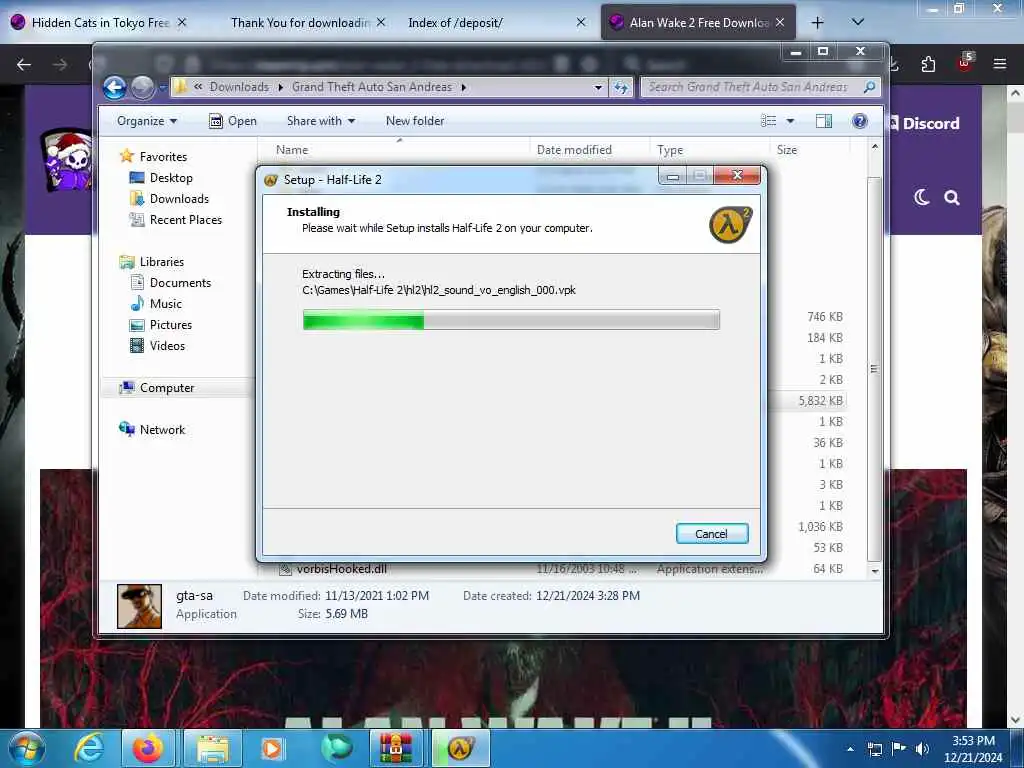The height and width of the screenshot is (768, 1024).
Task: Open the Share with menu
Action: coord(321,121)
